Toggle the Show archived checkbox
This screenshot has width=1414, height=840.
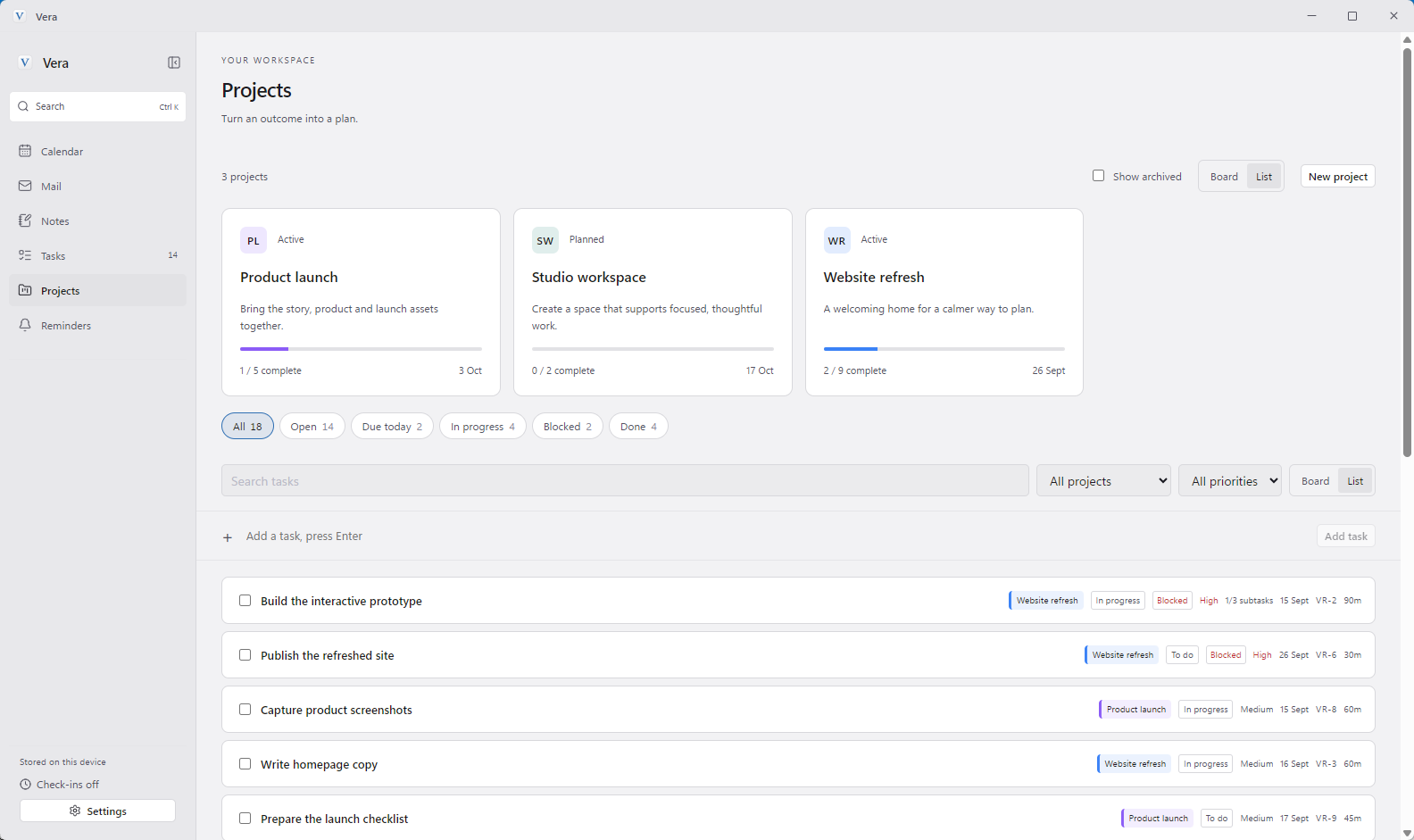click(x=1099, y=176)
